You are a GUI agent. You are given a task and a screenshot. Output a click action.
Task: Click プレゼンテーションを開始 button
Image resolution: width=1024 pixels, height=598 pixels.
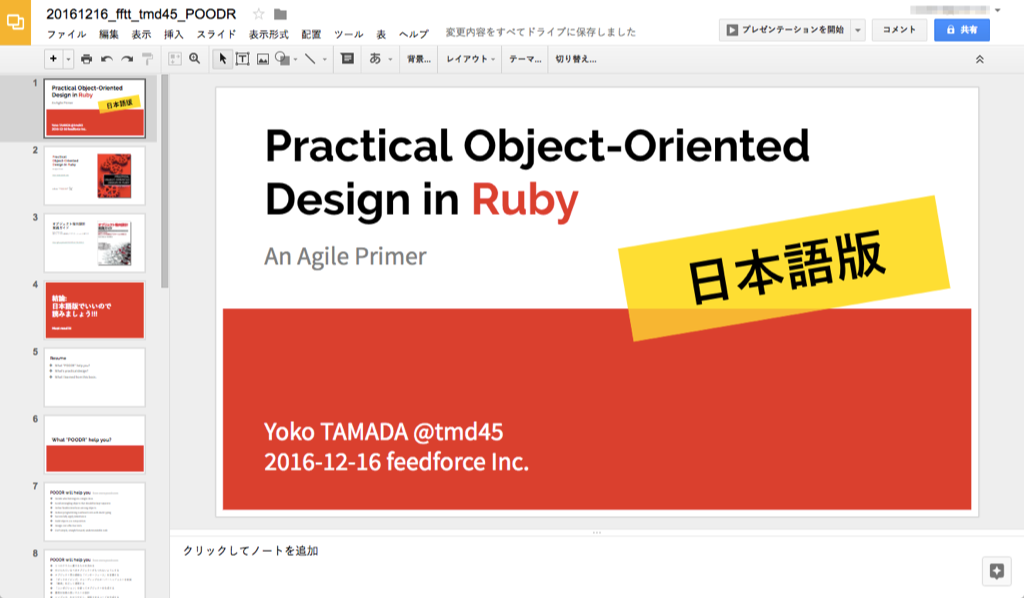point(785,29)
